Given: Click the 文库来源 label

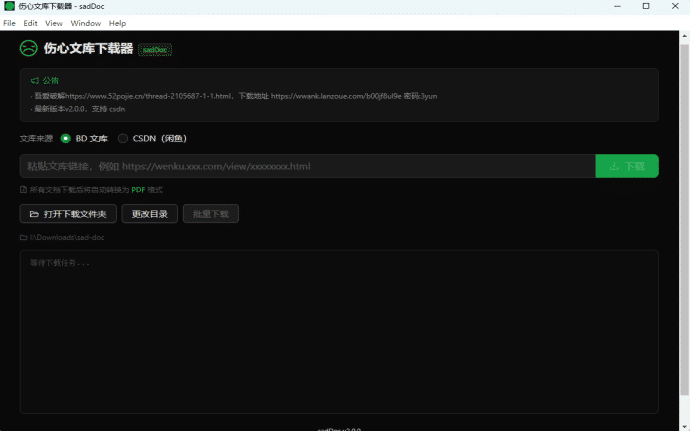Looking at the screenshot, I should click(x=36, y=138).
